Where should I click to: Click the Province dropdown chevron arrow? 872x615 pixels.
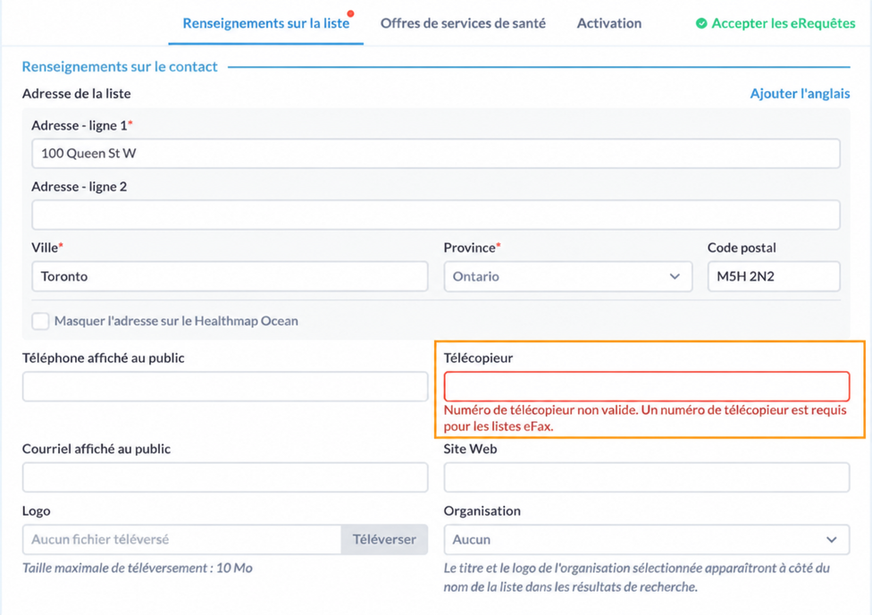coord(675,276)
